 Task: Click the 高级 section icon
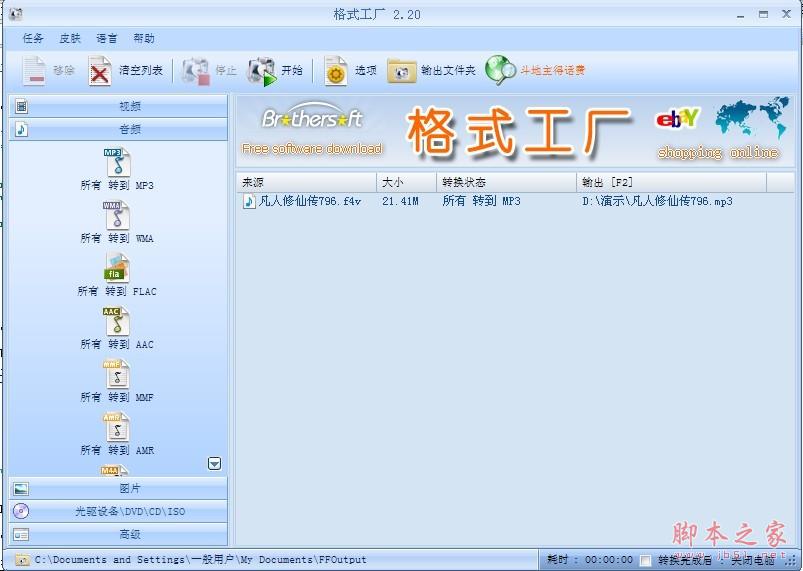click(21, 535)
